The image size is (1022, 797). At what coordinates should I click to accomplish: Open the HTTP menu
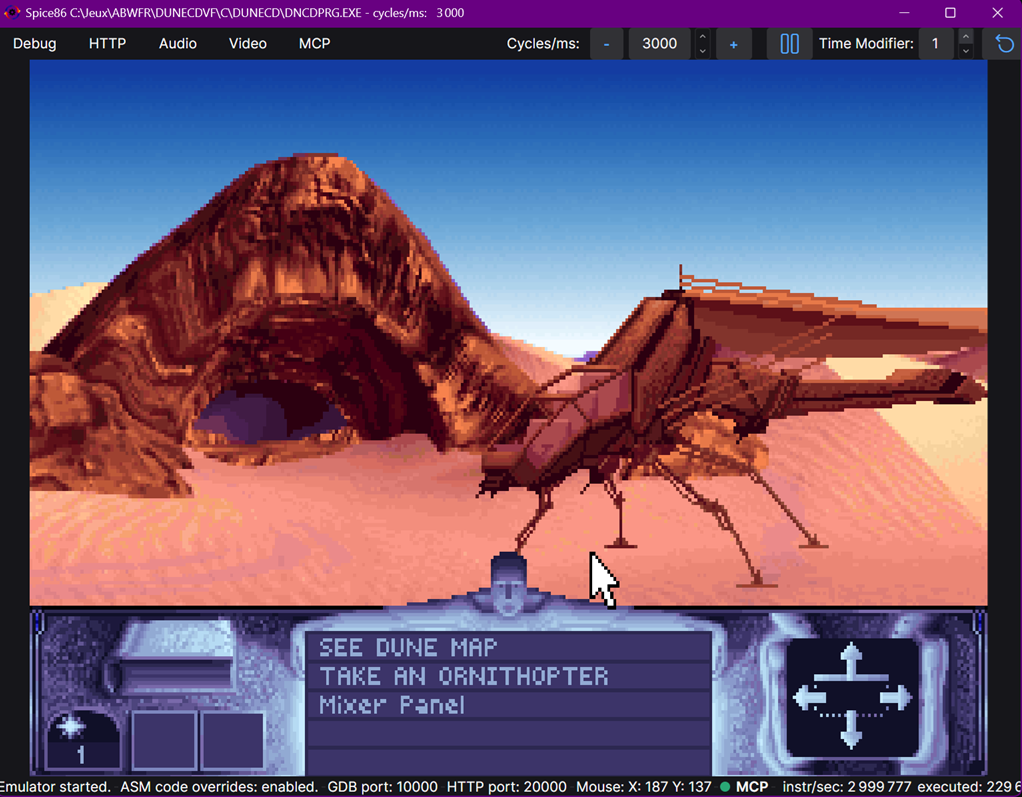coord(108,44)
